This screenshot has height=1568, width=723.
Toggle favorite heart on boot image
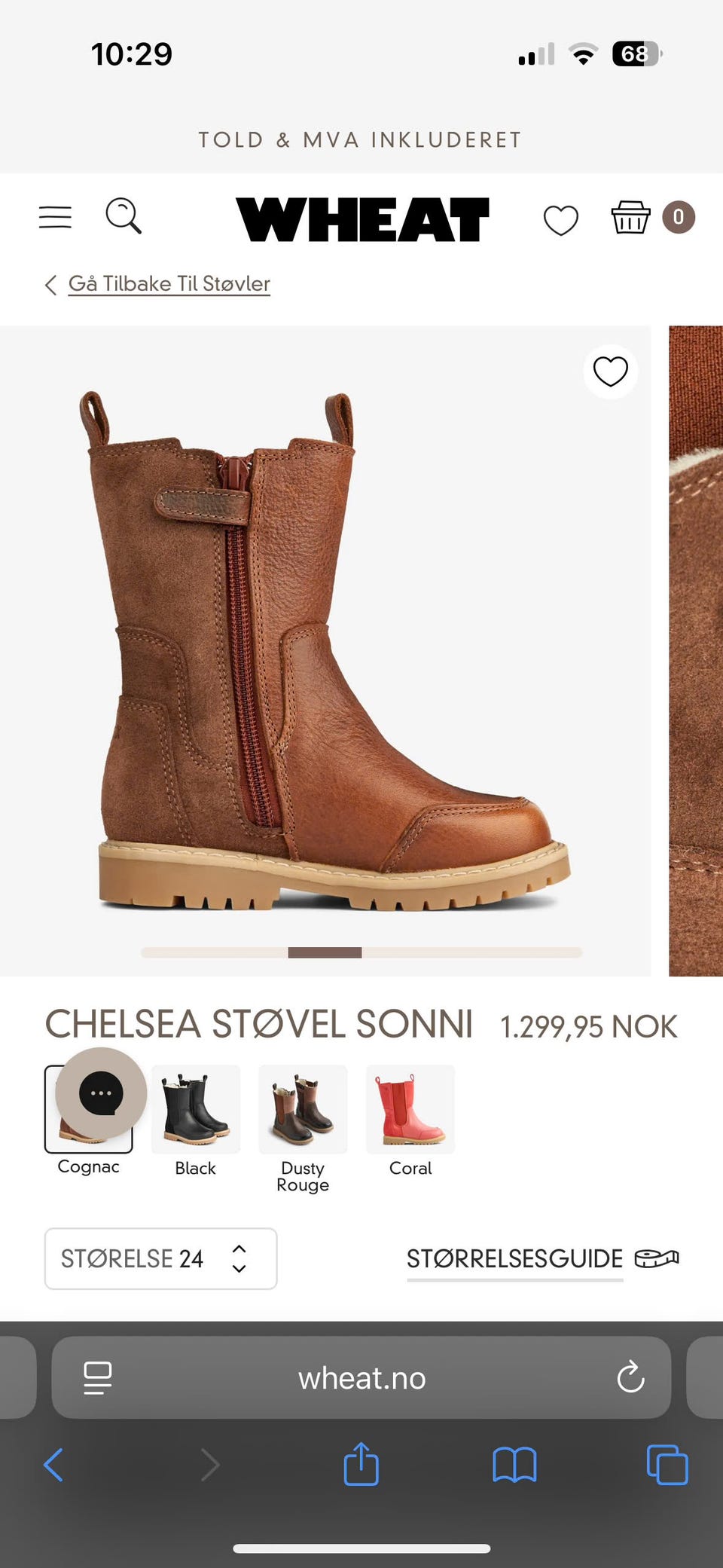pyautogui.click(x=611, y=371)
